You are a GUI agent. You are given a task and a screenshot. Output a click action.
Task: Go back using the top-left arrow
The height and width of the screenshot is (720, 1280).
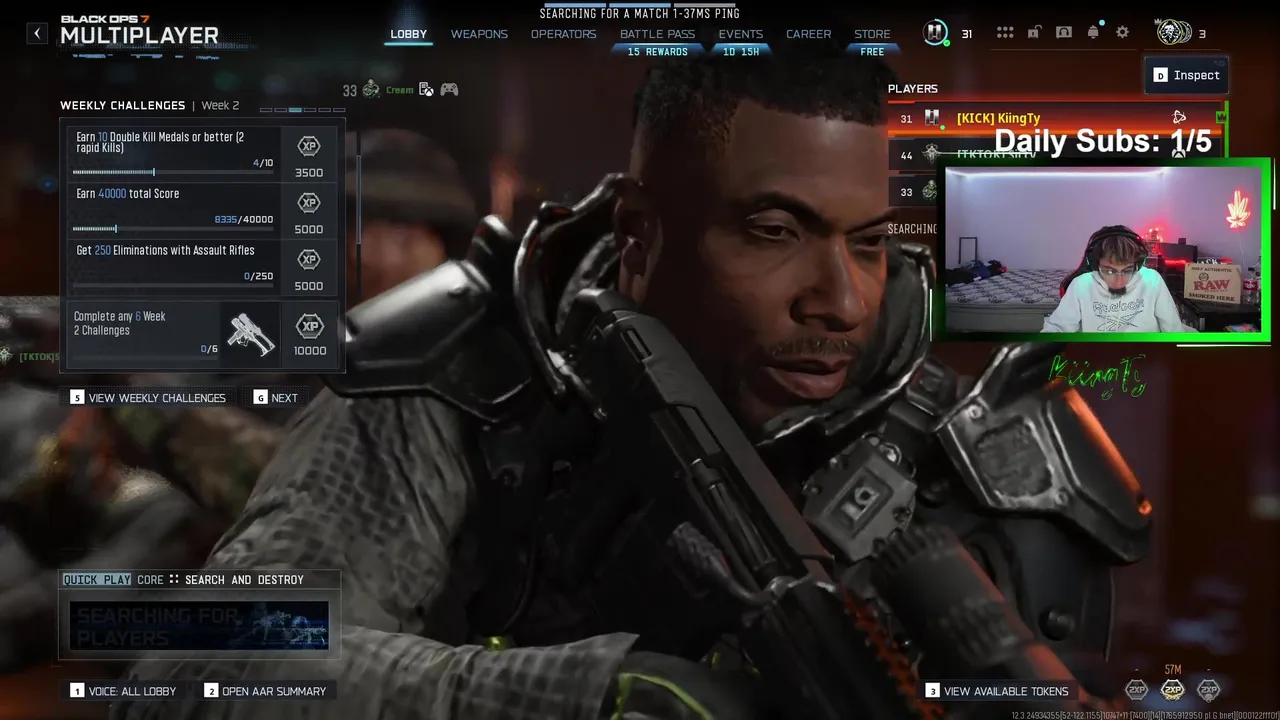tap(37, 33)
